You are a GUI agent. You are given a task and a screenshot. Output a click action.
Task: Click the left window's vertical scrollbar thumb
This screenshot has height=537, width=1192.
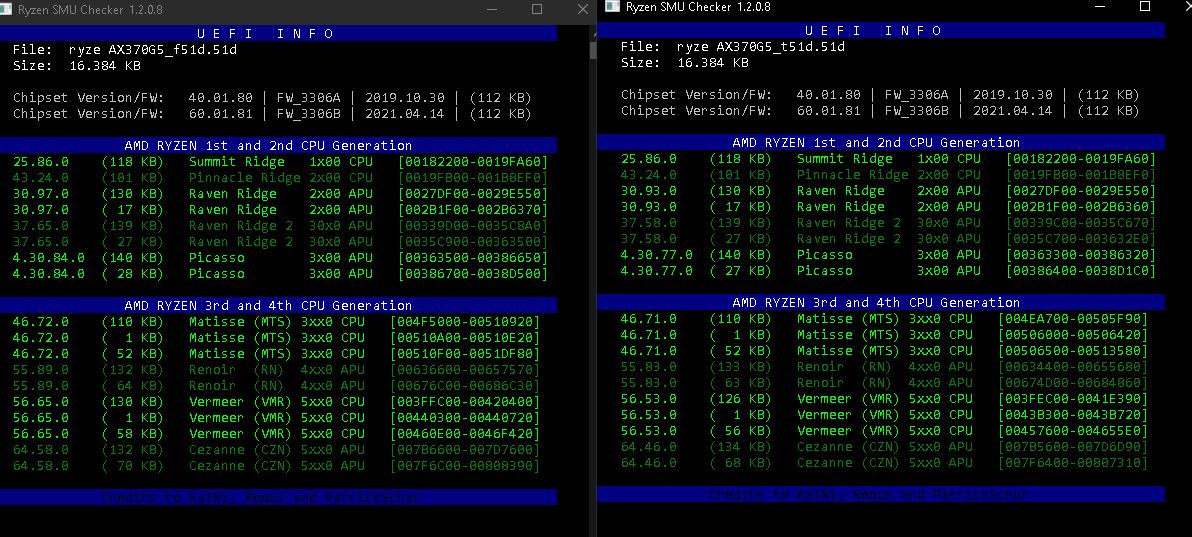(593, 51)
